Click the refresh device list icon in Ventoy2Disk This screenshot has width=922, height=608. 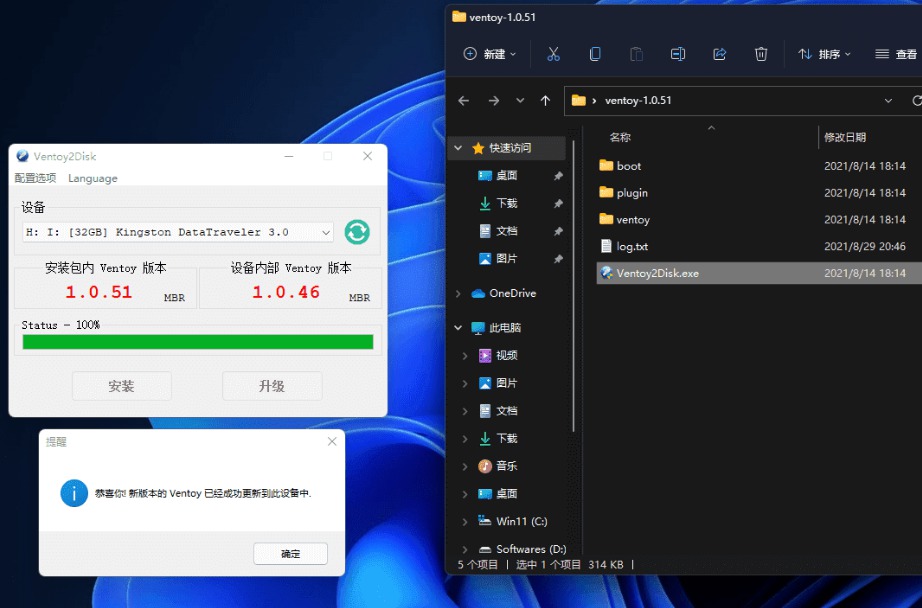click(x=357, y=232)
